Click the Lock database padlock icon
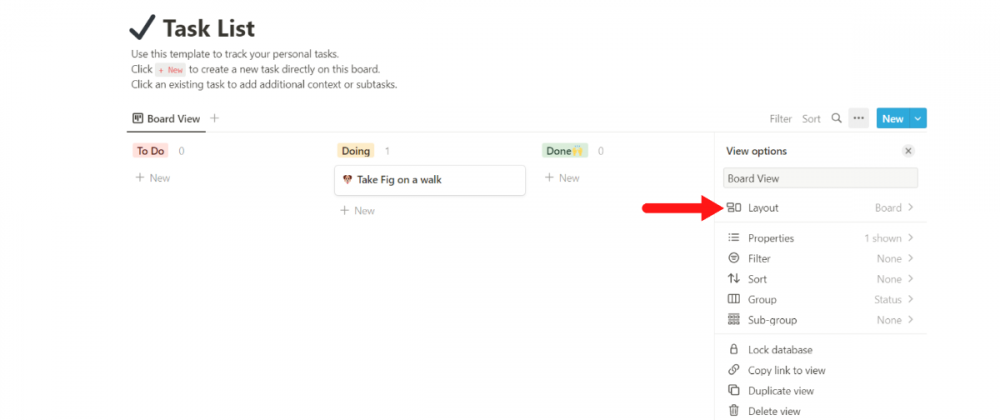 (x=734, y=350)
